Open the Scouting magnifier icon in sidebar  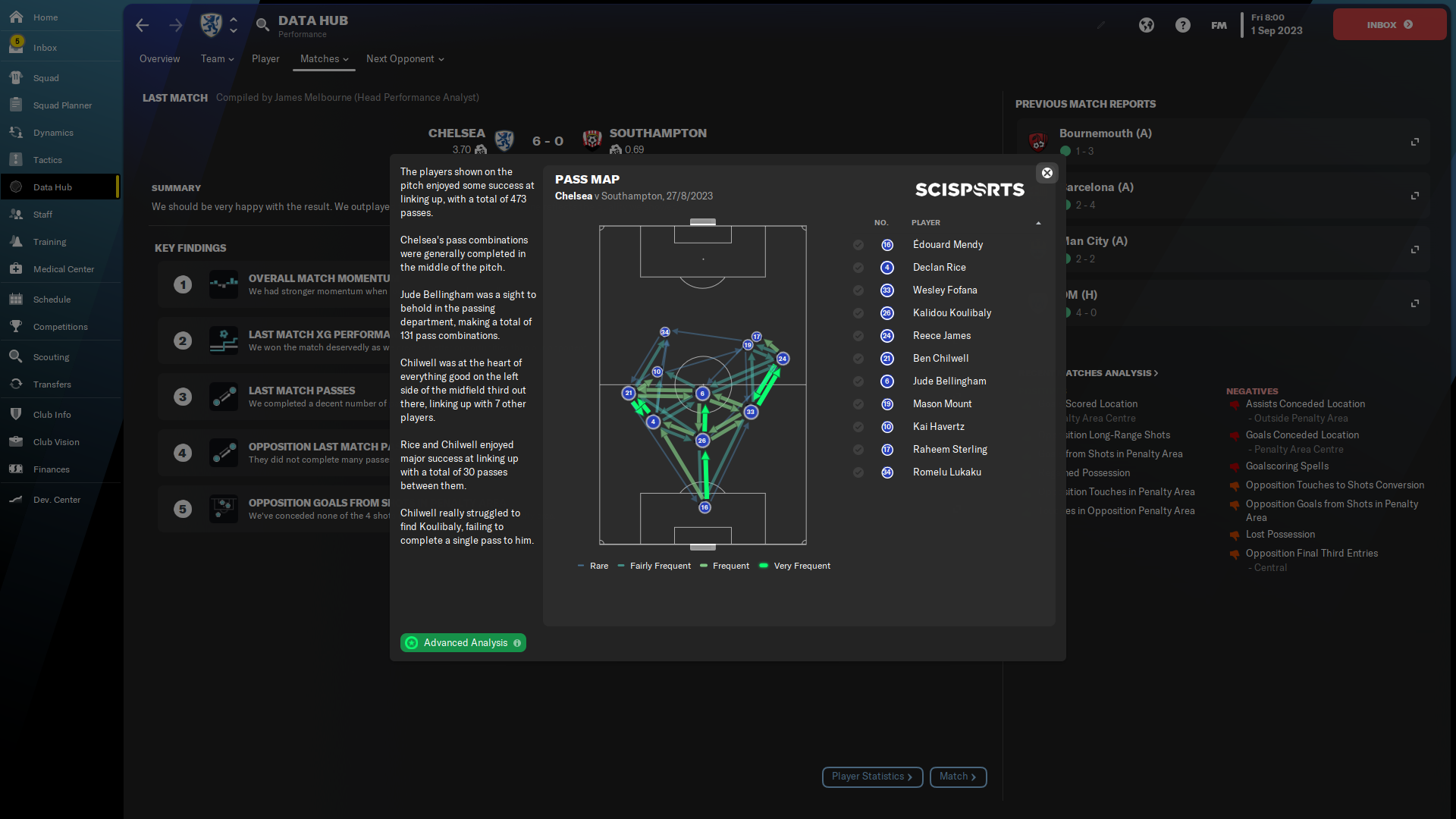click(x=16, y=357)
